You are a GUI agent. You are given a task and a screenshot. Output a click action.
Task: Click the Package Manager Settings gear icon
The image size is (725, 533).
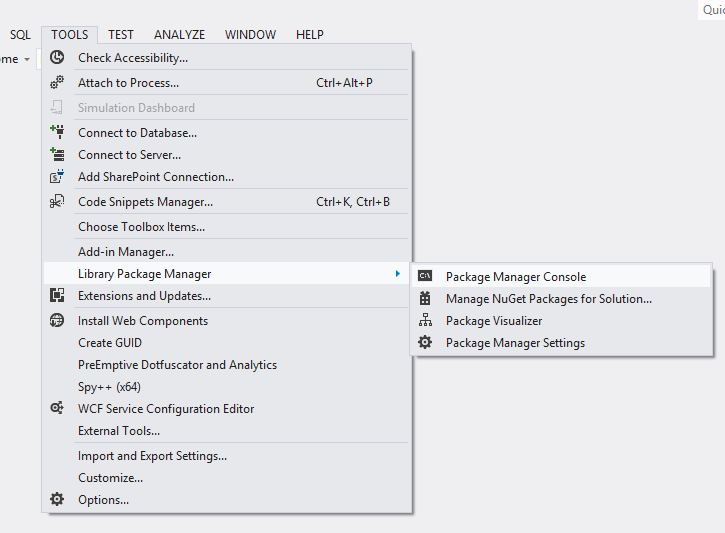(x=425, y=343)
